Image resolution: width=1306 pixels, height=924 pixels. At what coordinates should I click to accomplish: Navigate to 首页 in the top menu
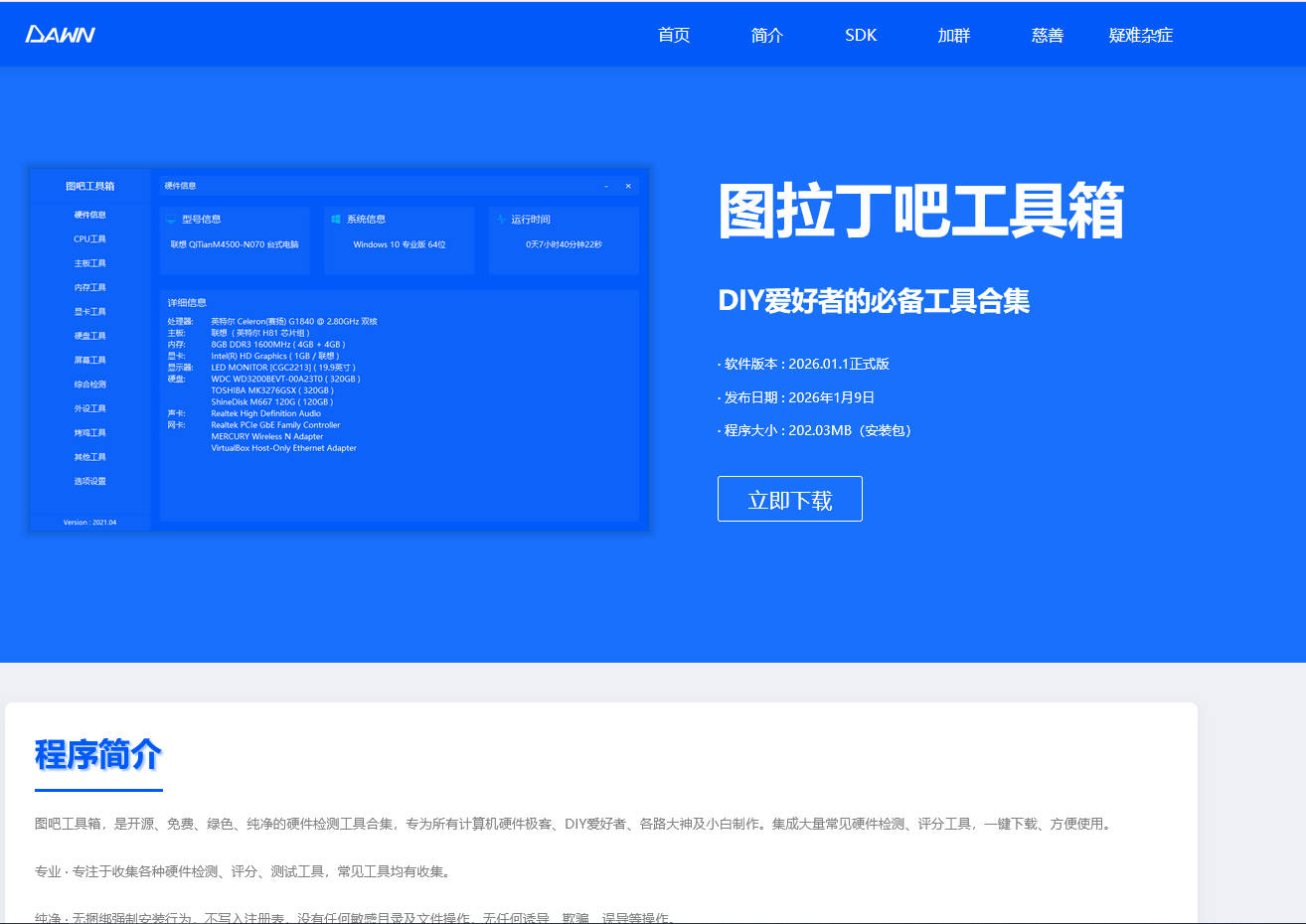673,35
